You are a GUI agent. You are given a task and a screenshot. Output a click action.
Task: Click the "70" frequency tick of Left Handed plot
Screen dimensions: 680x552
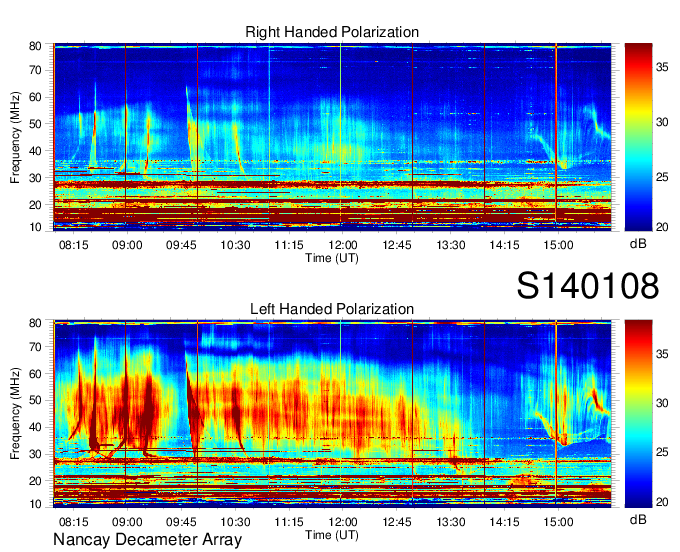[35, 347]
